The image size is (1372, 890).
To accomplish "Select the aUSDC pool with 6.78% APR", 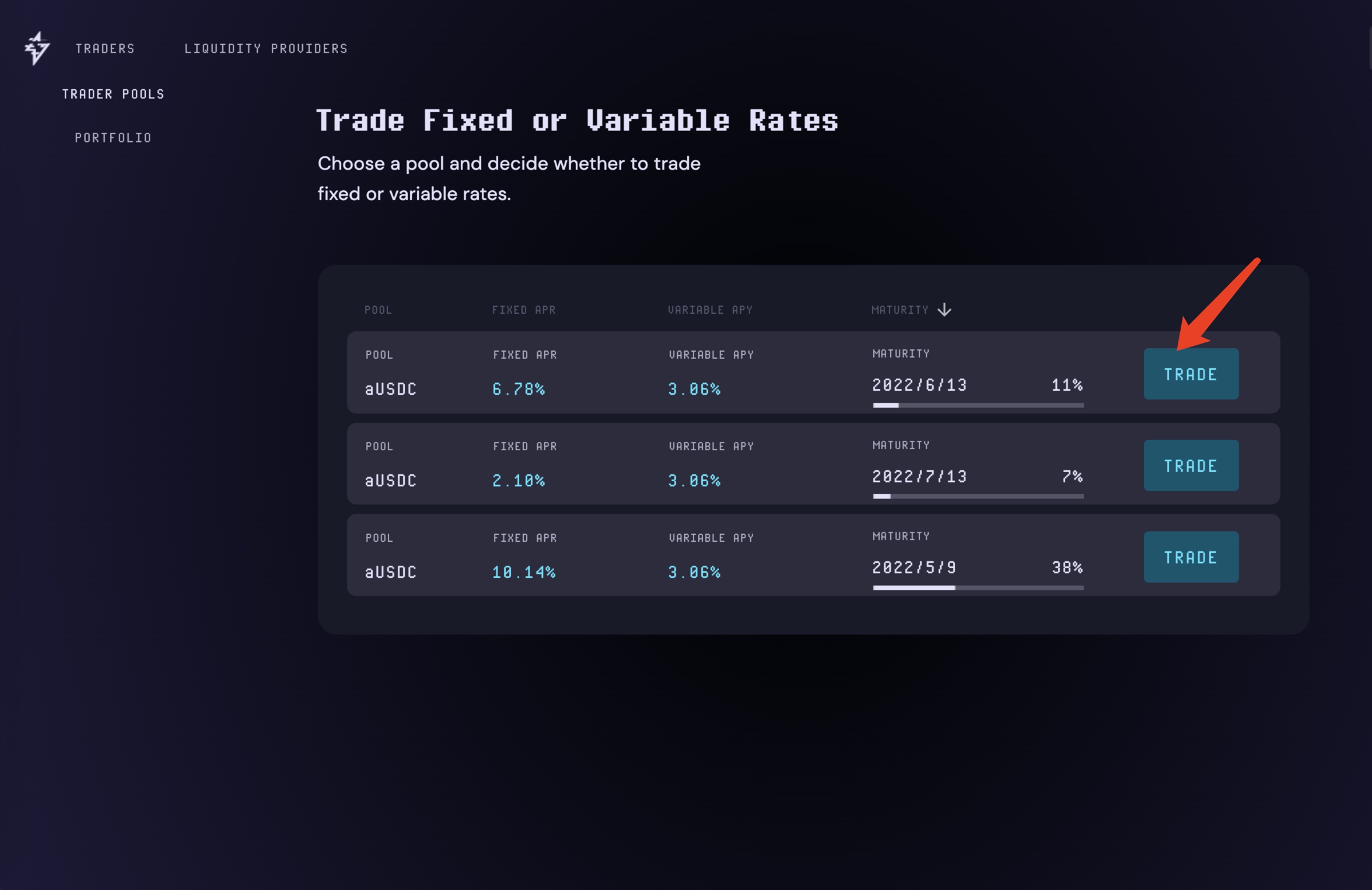I will (391, 389).
